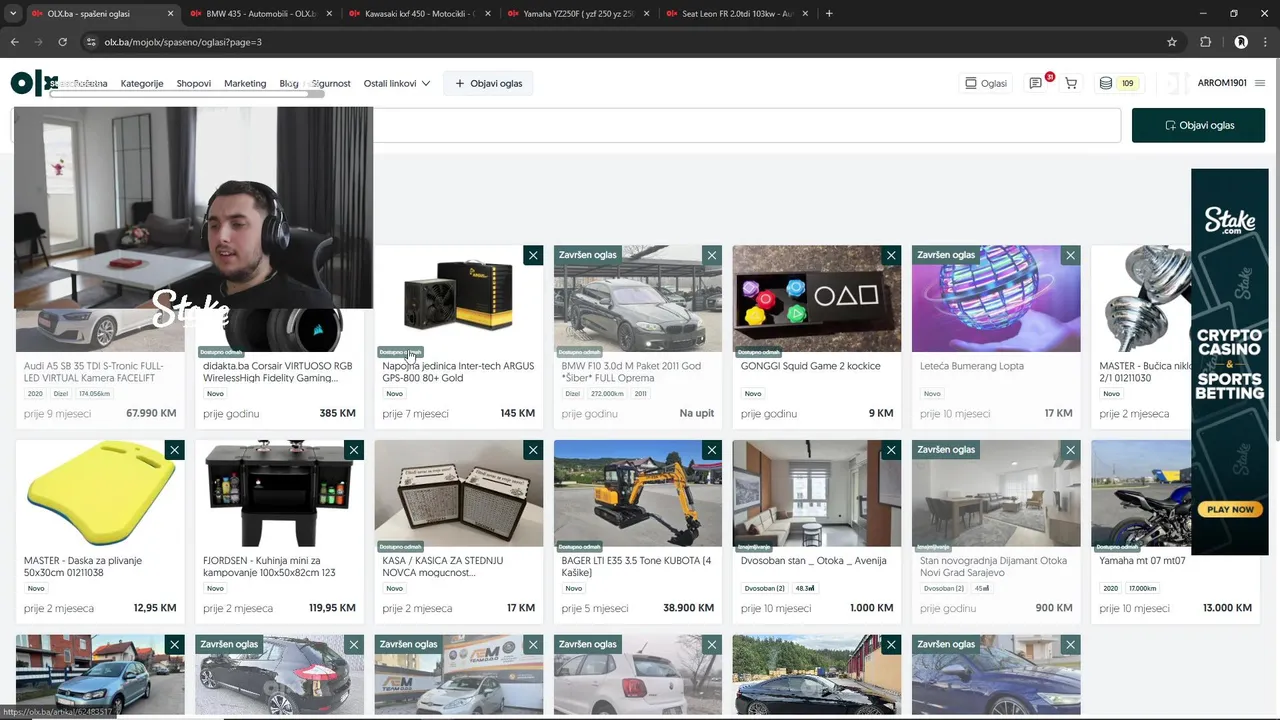
Task: Open the BMW F10 car thumbnail
Action: 637,299
